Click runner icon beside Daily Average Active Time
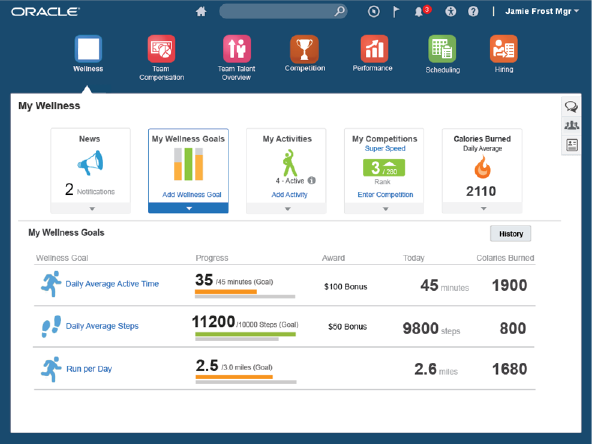The image size is (592, 444). pos(51,284)
